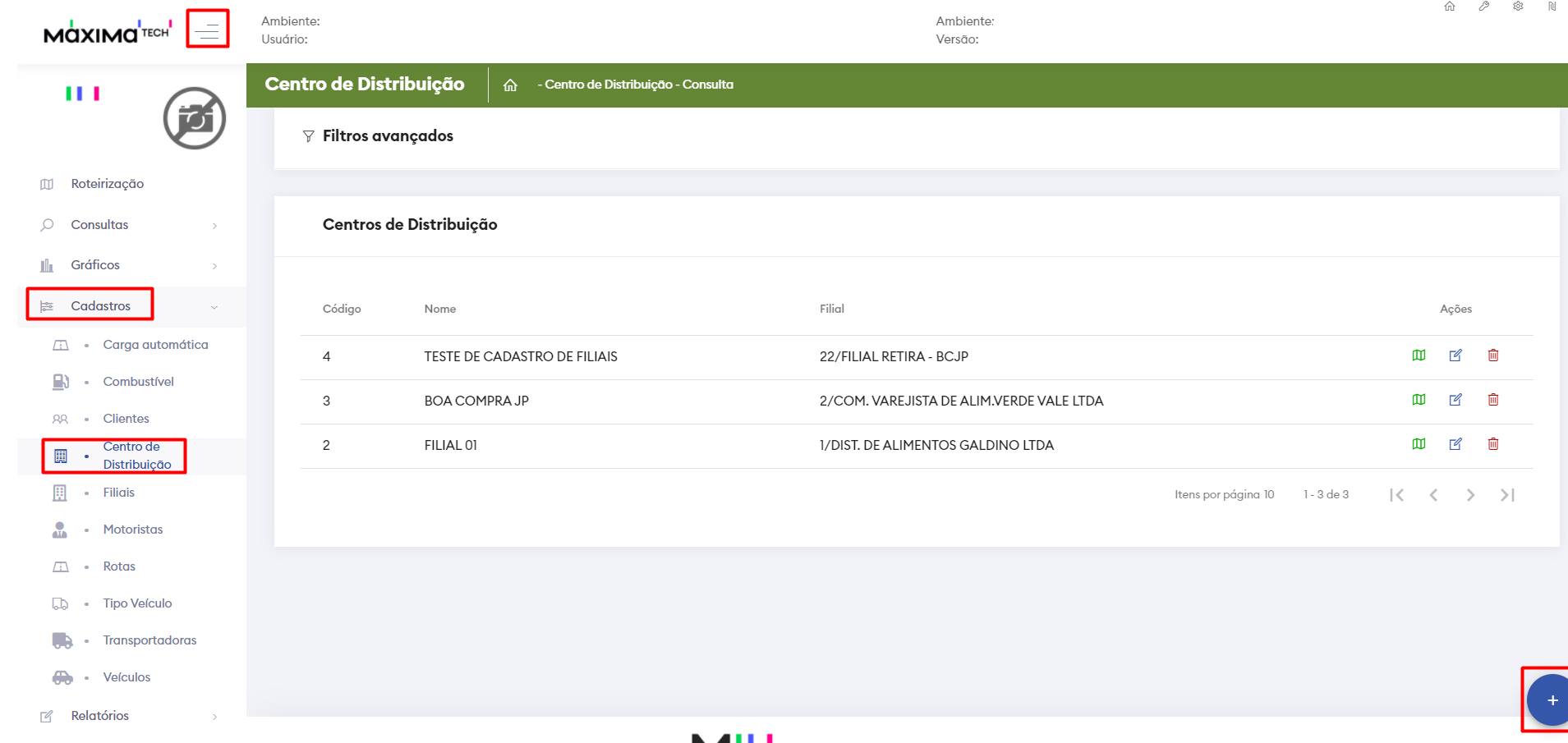Open map for FILIAL 01 row
The image size is (1568, 743).
(1419, 444)
